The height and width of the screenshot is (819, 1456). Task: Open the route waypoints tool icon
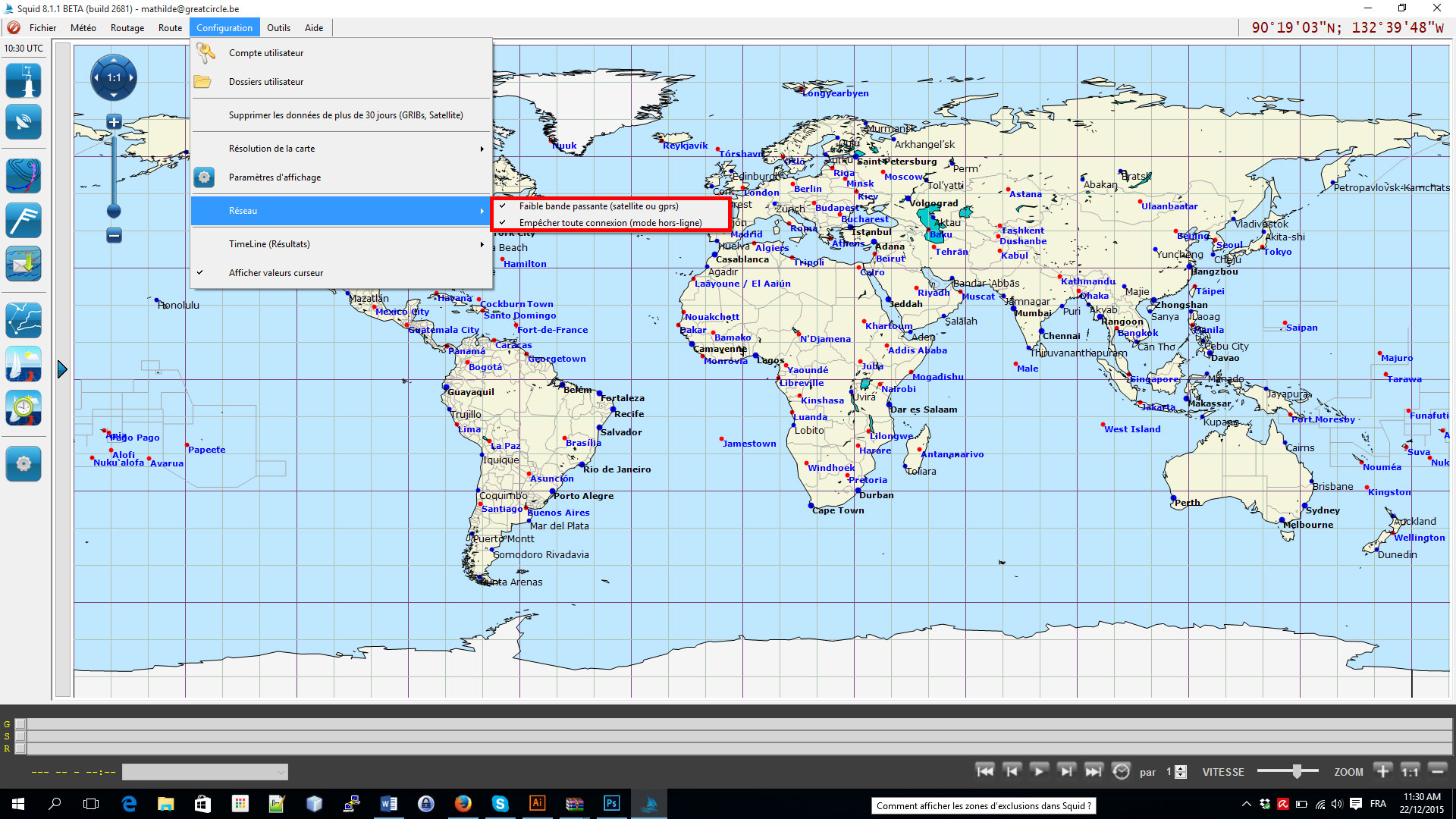(x=24, y=320)
